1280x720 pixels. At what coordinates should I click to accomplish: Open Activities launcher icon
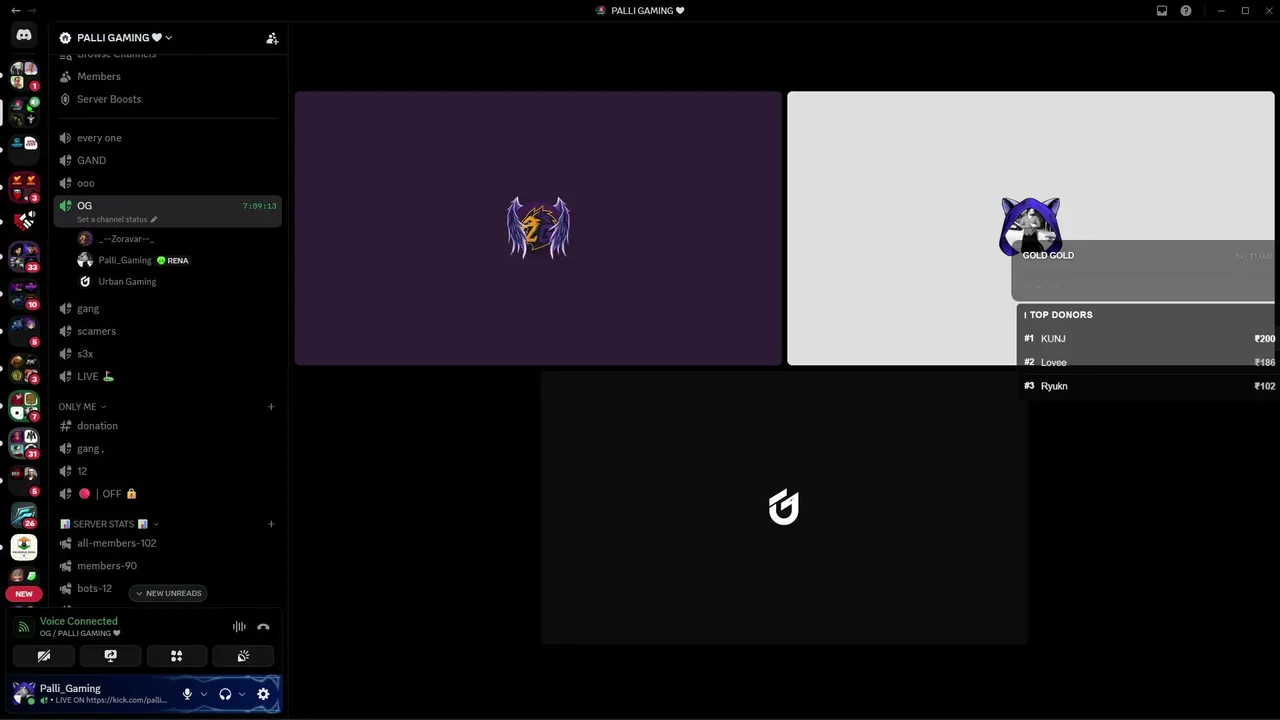pyautogui.click(x=176, y=656)
